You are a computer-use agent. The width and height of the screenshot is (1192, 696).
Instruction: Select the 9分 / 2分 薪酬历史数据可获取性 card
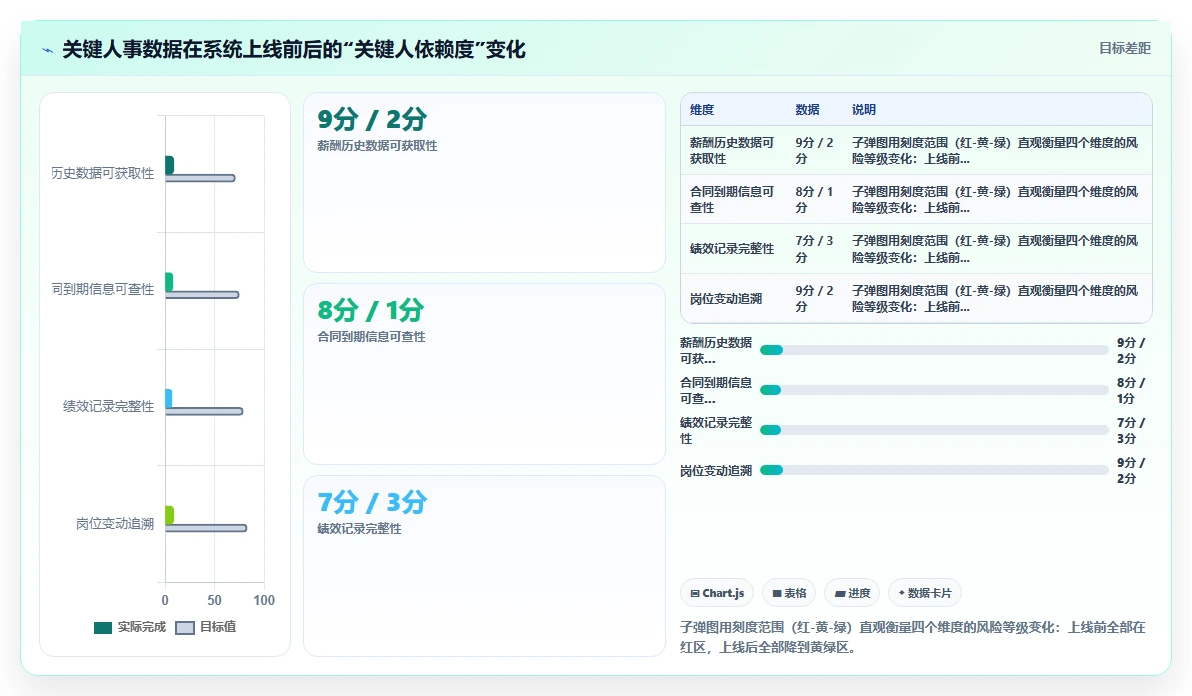pyautogui.click(x=484, y=182)
